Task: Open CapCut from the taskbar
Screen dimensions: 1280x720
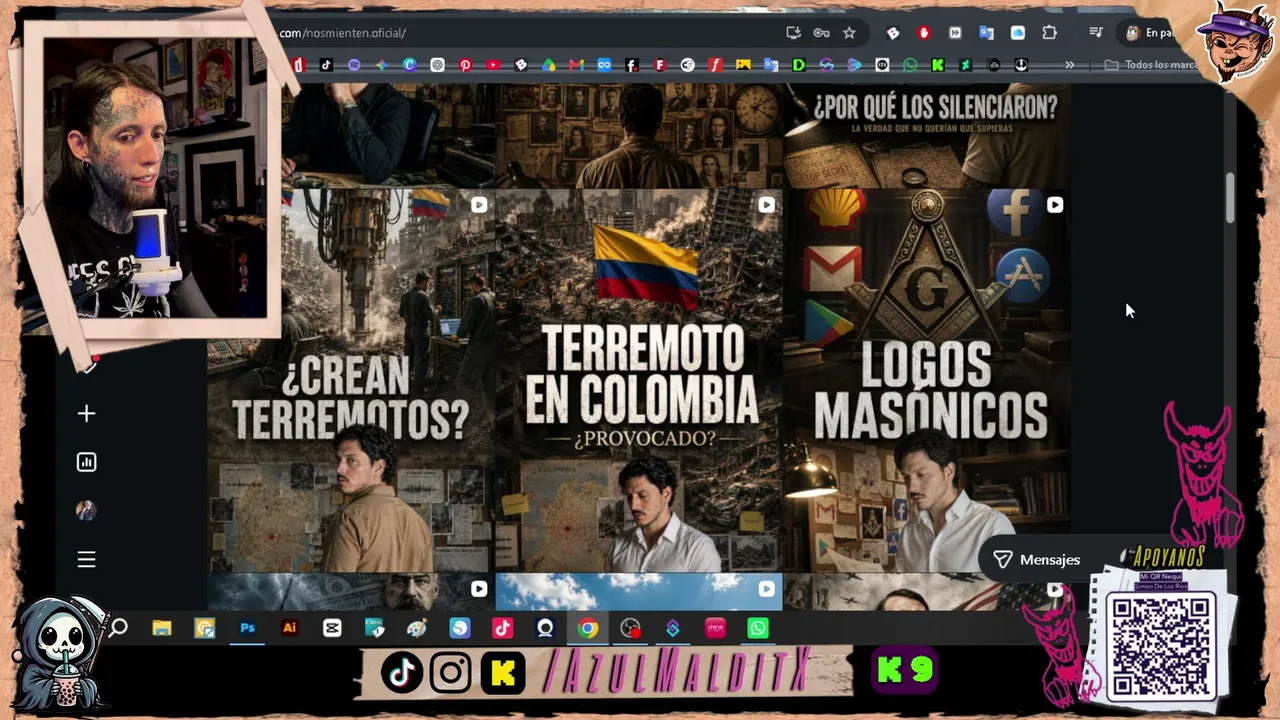Action: (x=332, y=628)
